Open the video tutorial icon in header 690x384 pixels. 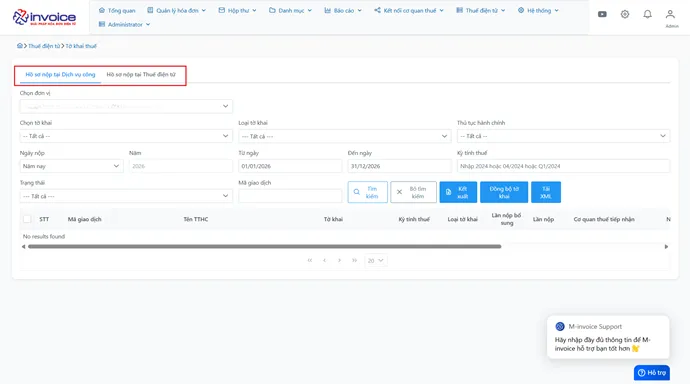pyautogui.click(x=602, y=15)
